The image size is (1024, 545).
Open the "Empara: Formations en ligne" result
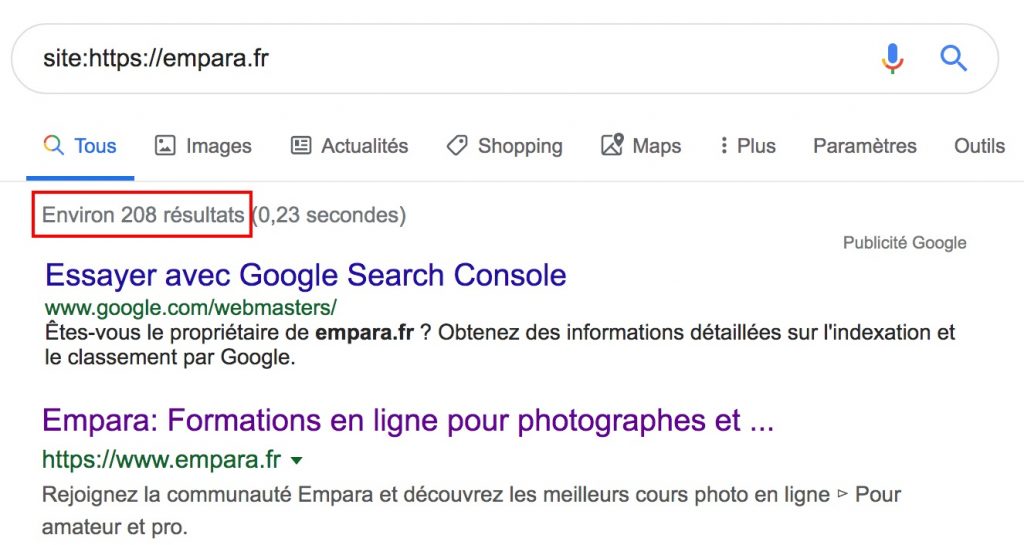(x=408, y=420)
